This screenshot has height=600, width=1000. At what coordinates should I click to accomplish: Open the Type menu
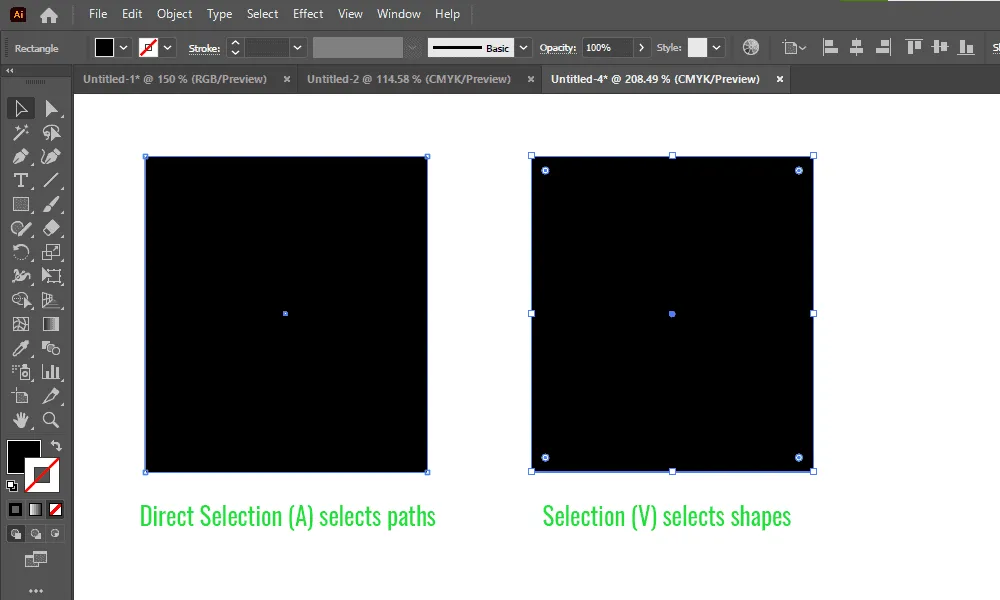tap(219, 13)
